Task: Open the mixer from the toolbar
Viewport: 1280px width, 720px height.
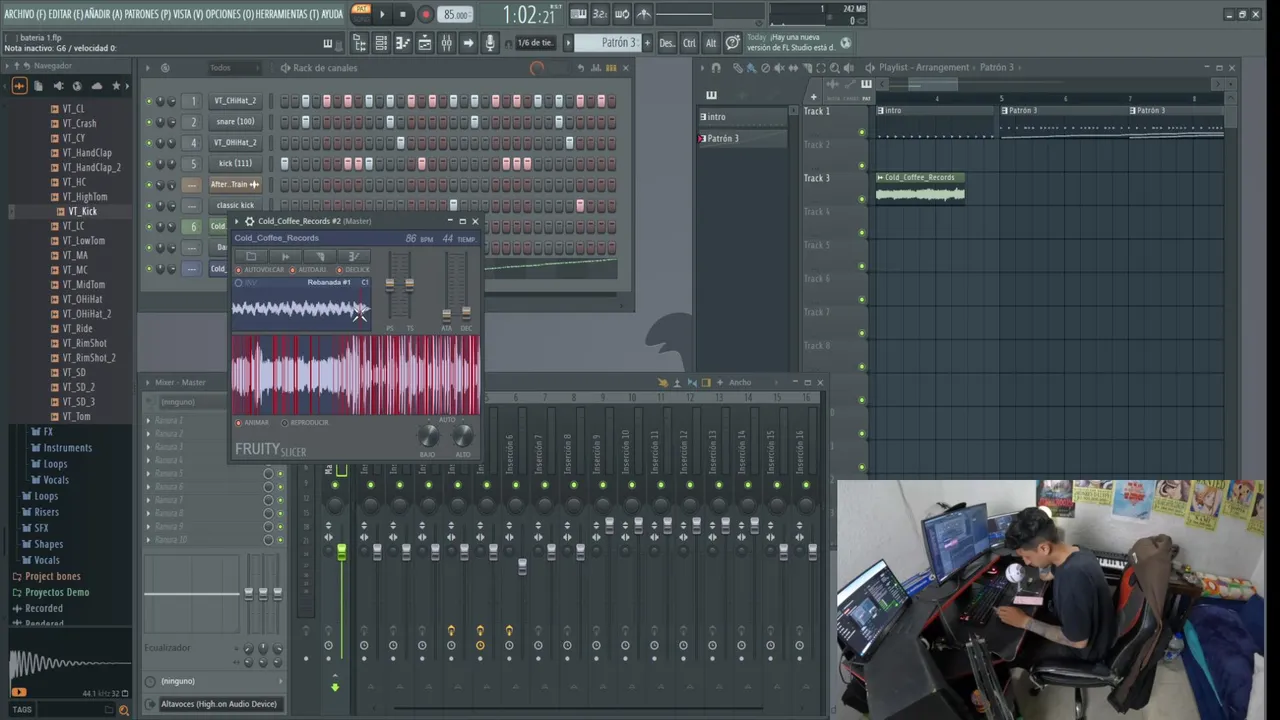Action: tap(446, 43)
